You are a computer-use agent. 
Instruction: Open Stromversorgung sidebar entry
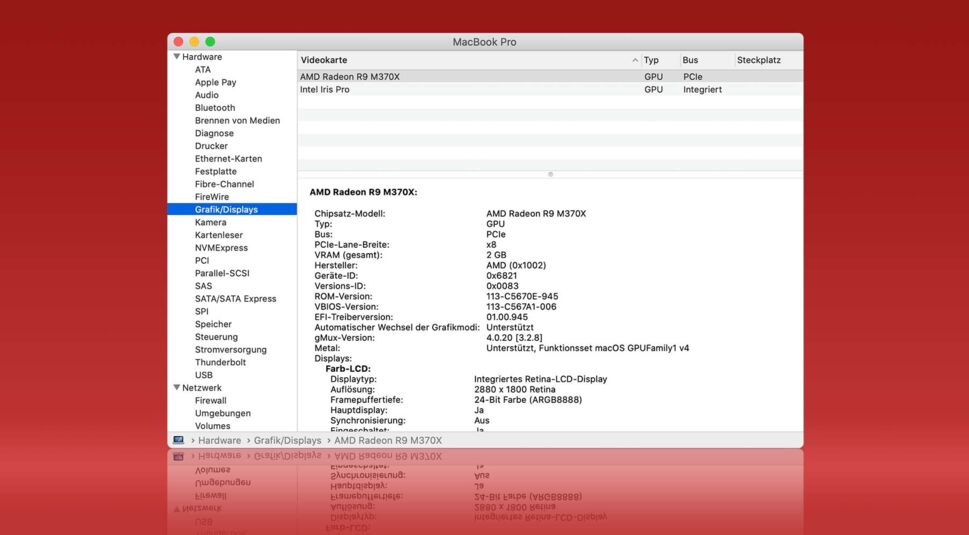point(231,350)
